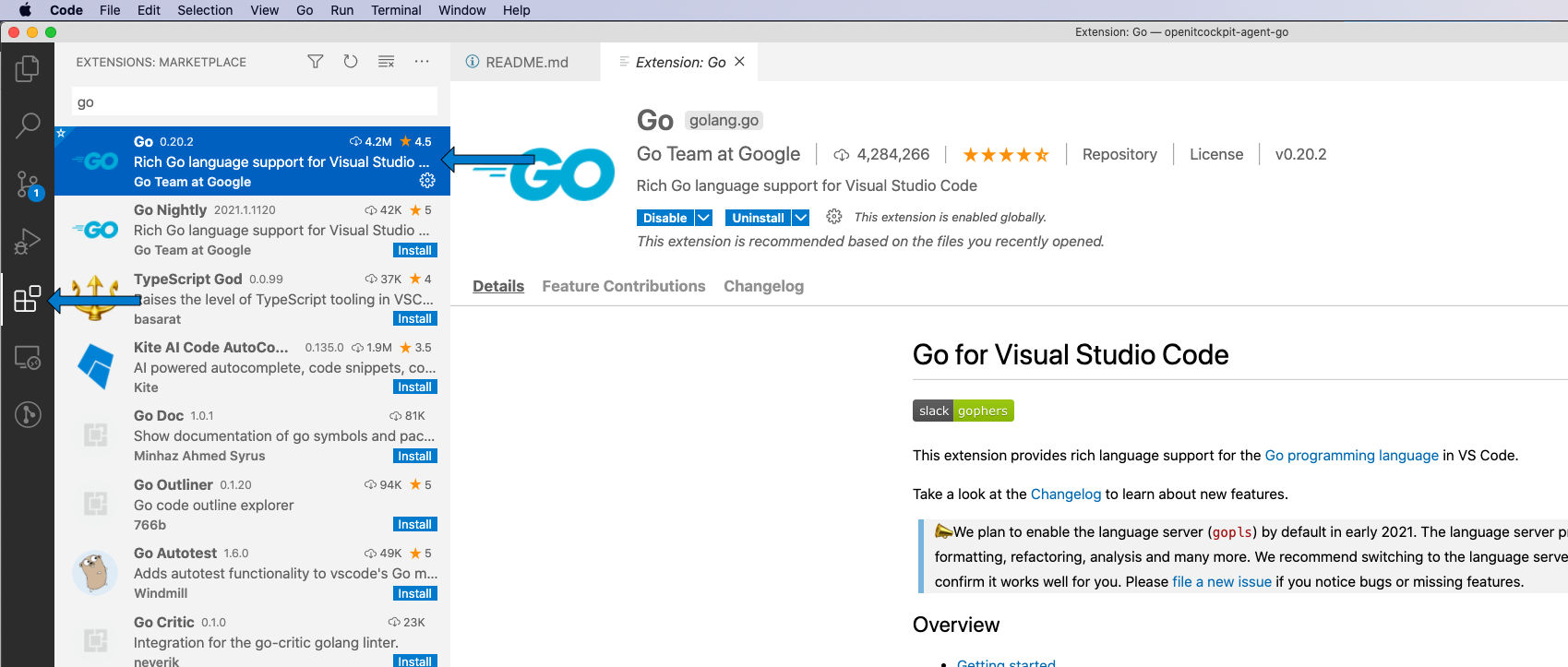Open the Selection menu

[x=205, y=10]
